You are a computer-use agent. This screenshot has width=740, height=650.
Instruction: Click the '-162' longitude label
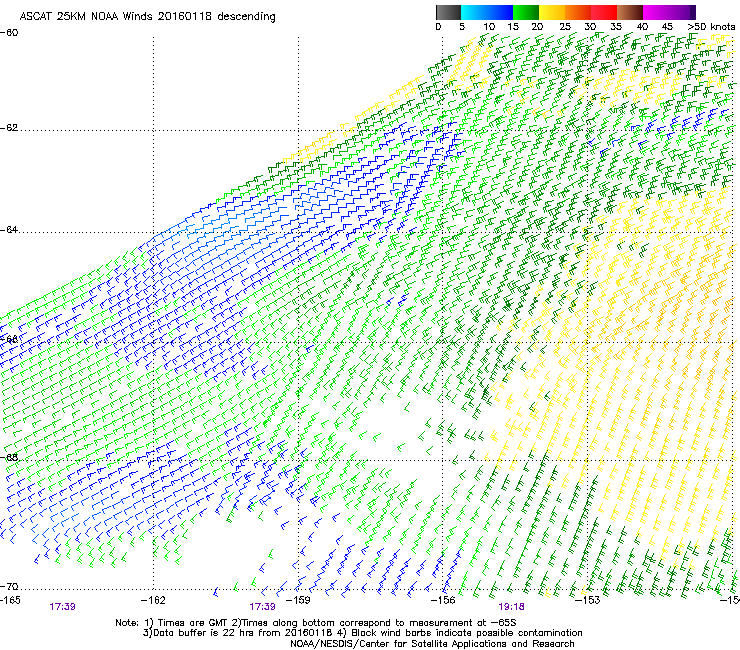point(153,600)
